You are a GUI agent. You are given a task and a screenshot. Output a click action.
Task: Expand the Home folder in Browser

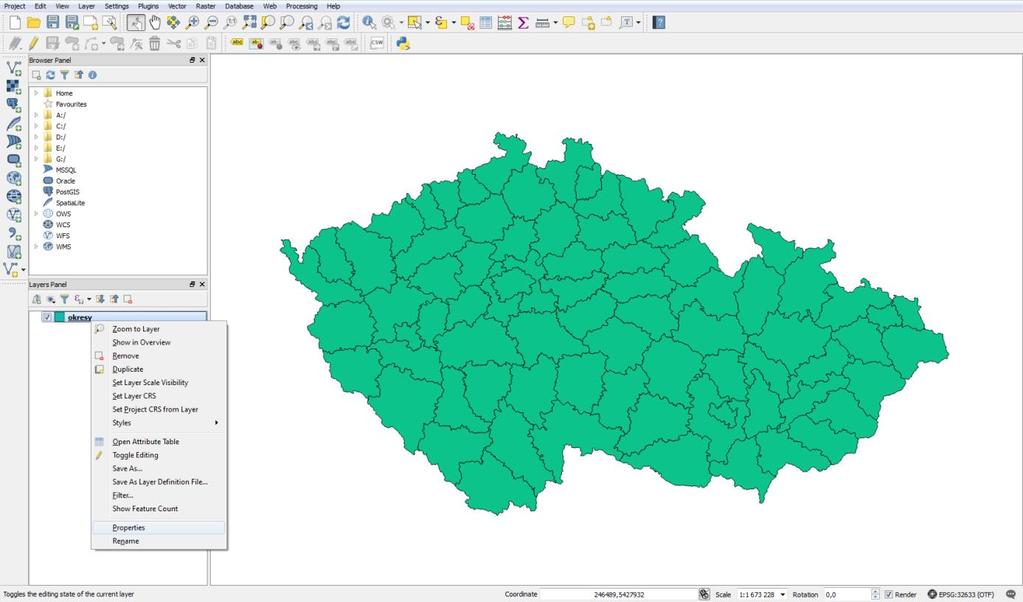[36, 93]
